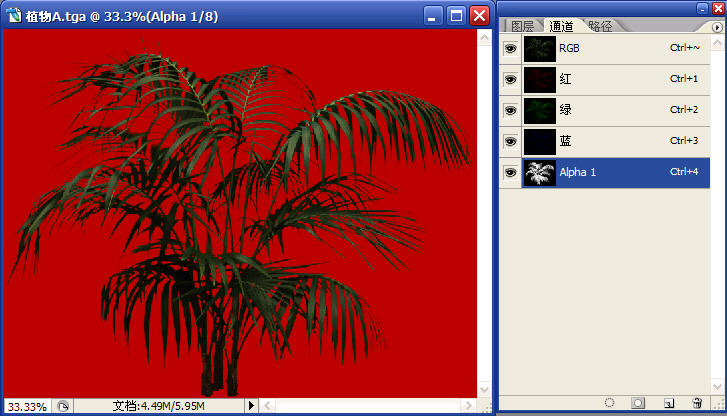This screenshot has width=727, height=416.
Task: Select the 蓝 channel row
Action: [610, 141]
